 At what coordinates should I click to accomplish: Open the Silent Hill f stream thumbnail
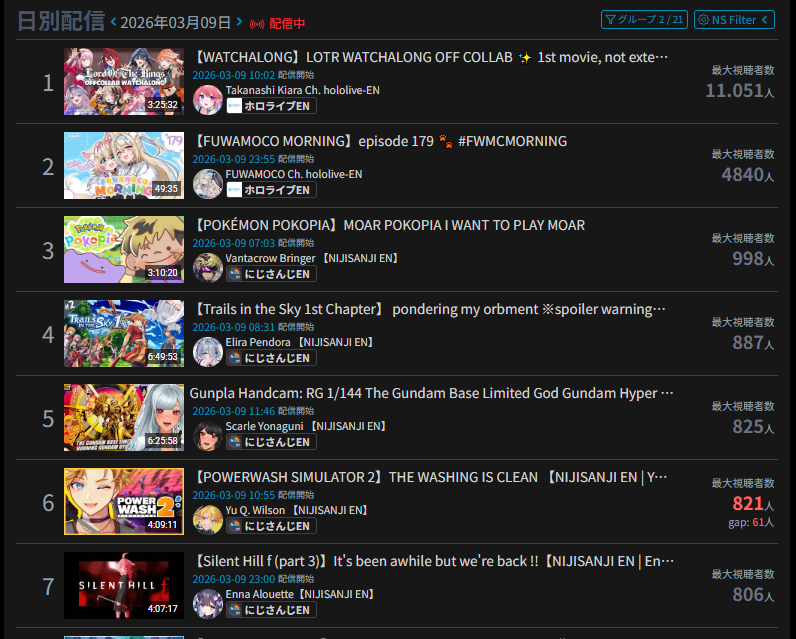pyautogui.click(x=124, y=585)
